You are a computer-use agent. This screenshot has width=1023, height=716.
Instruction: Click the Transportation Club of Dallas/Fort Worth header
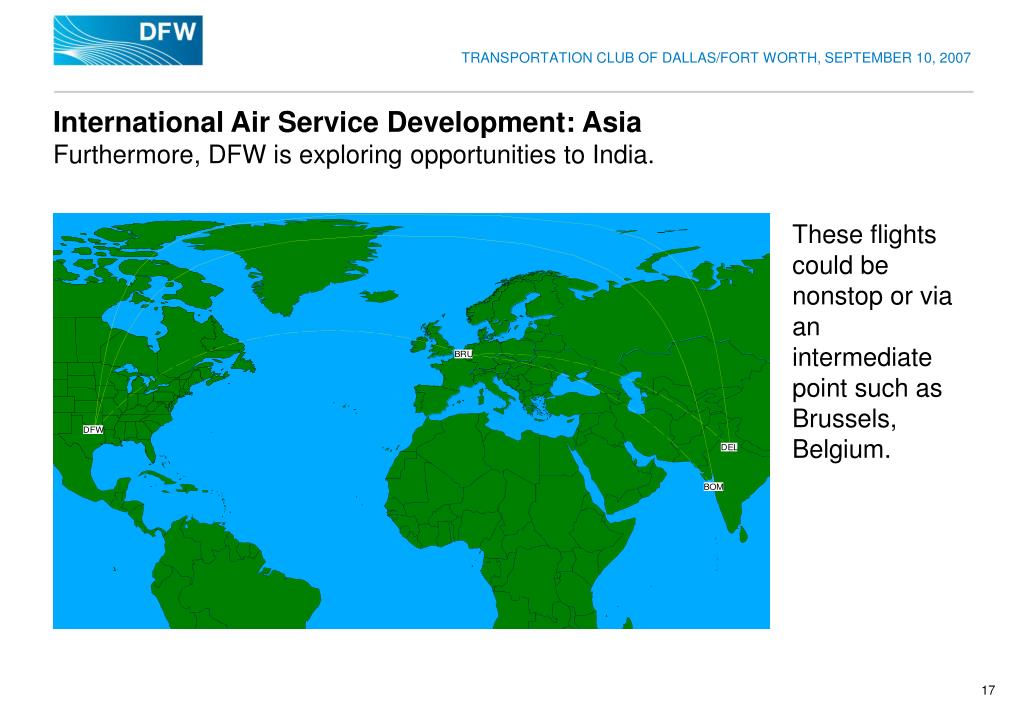pyautogui.click(x=716, y=57)
